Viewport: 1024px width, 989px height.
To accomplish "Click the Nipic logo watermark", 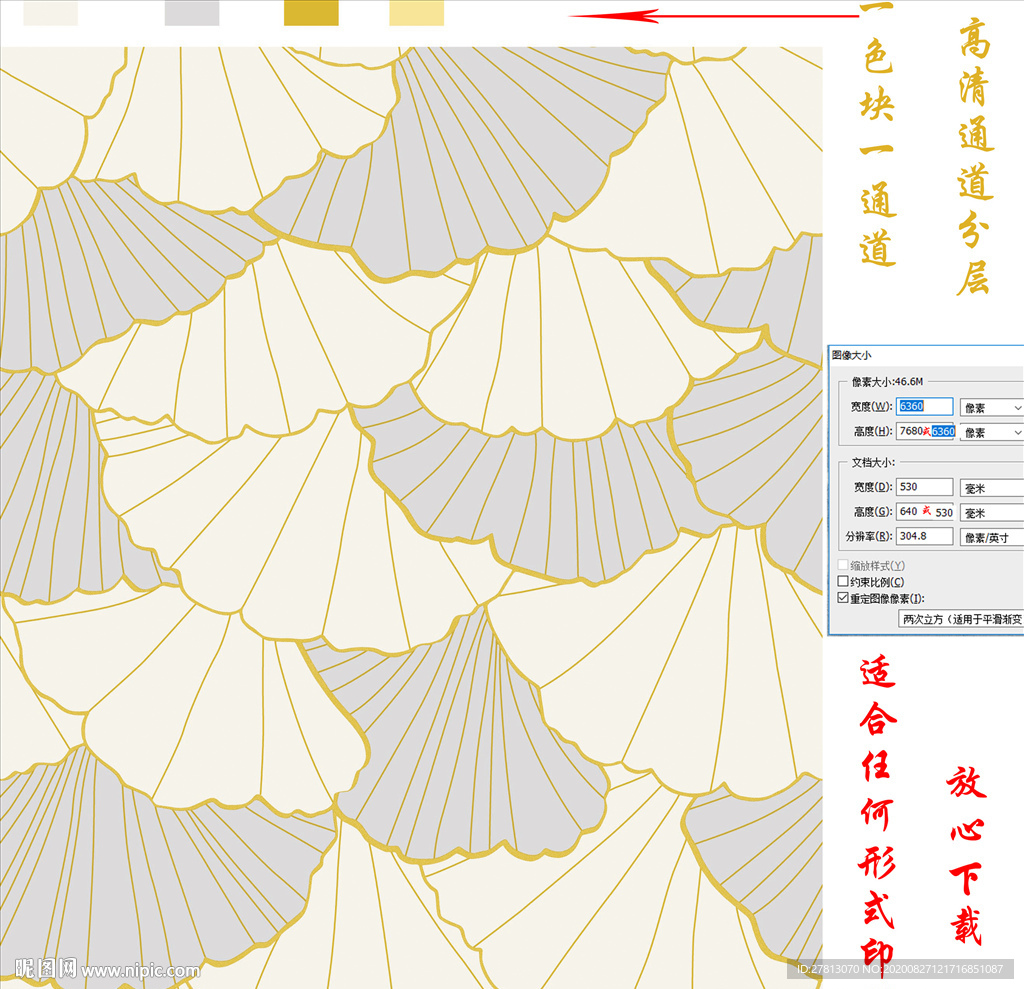I will pyautogui.click(x=40, y=969).
